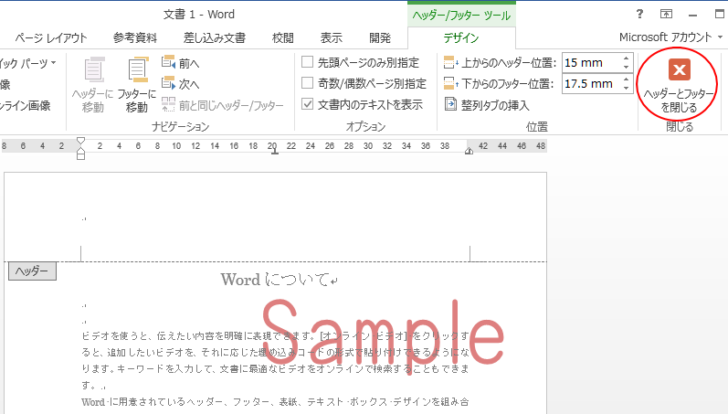Image resolution: width=728 pixels, height=414 pixels.
Task: Click the ヘッダー/フッター ツール contextual label
Action: point(462,15)
